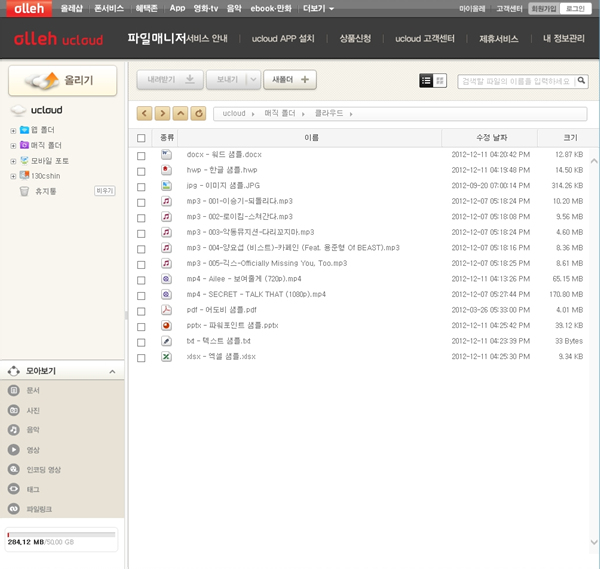Refresh the file list
This screenshot has width=600, height=569.
click(x=198, y=113)
